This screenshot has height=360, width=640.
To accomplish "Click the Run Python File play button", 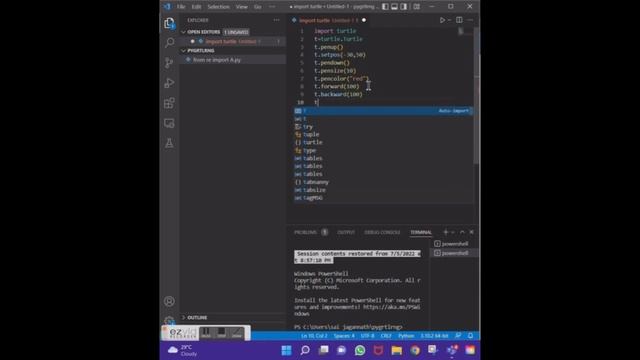I will coord(442,20).
